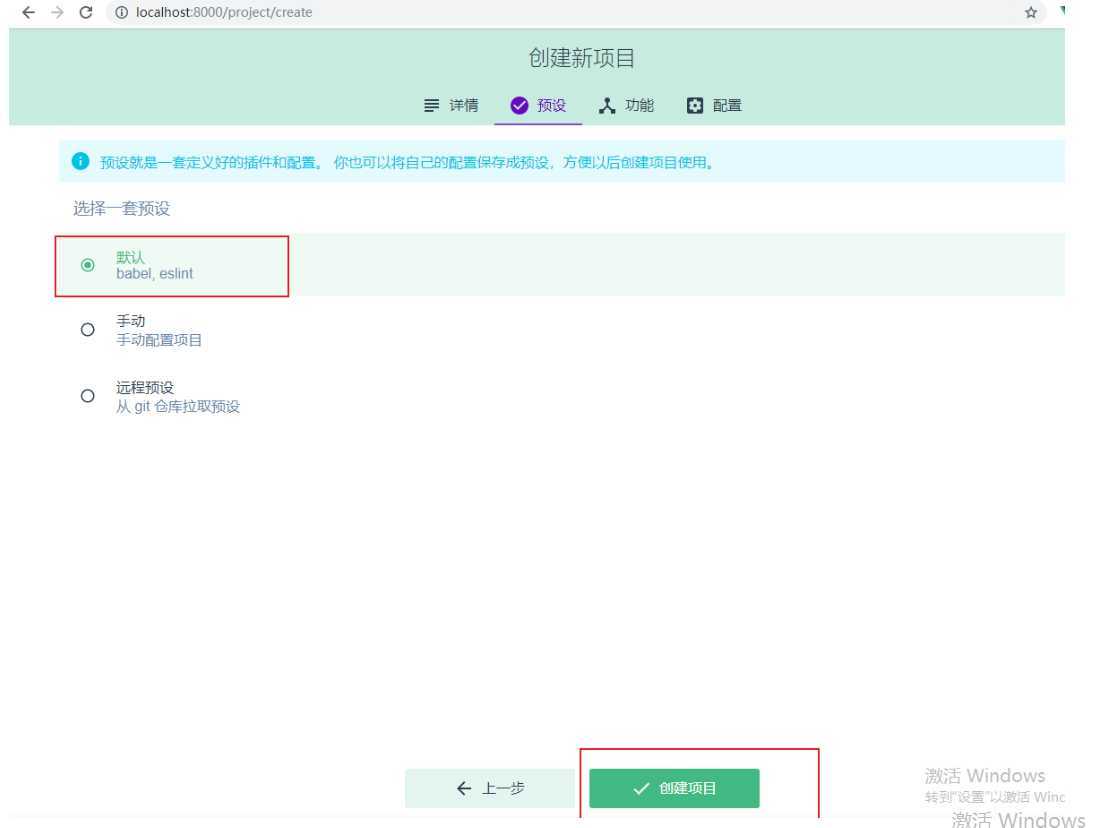The image size is (1093, 828).
Task: Click the green 创建项目 button
Action: pyautogui.click(x=674, y=788)
